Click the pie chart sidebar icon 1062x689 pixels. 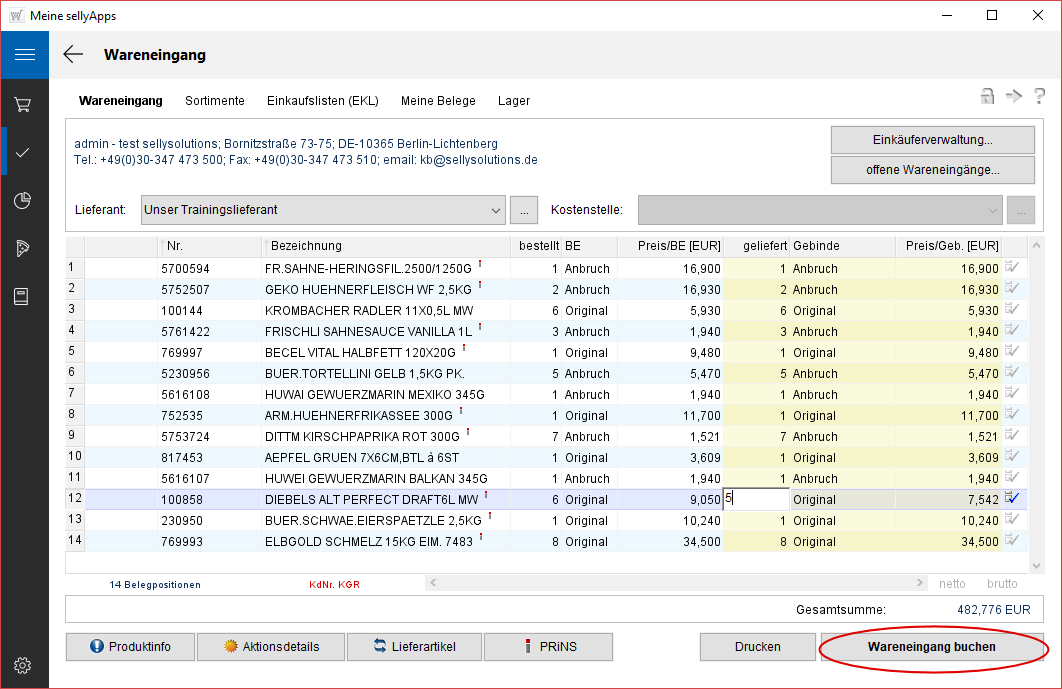click(24, 201)
